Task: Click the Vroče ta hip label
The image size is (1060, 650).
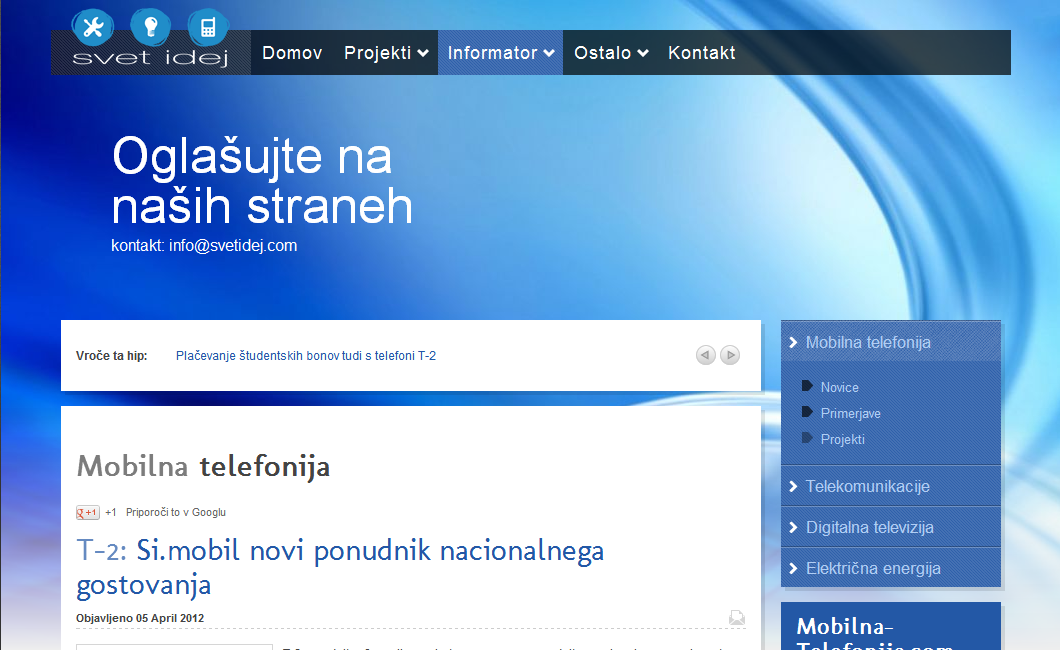Action: tap(112, 355)
